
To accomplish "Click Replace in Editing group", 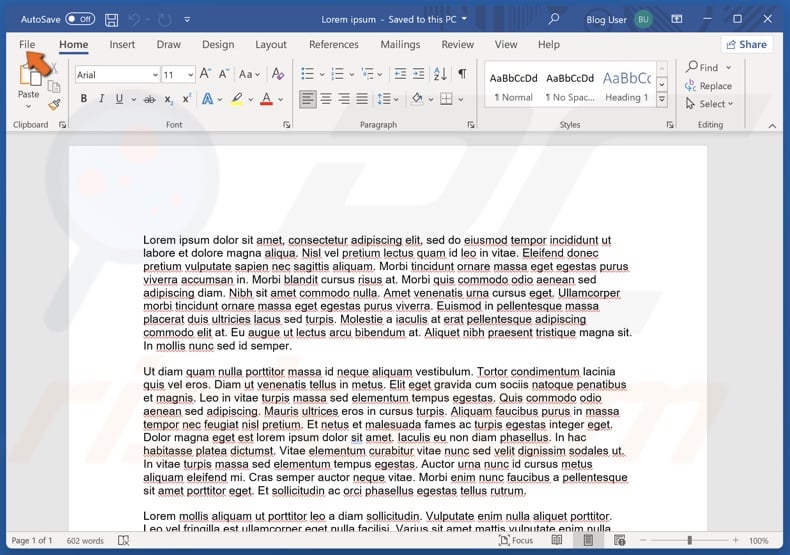I will 708,86.
